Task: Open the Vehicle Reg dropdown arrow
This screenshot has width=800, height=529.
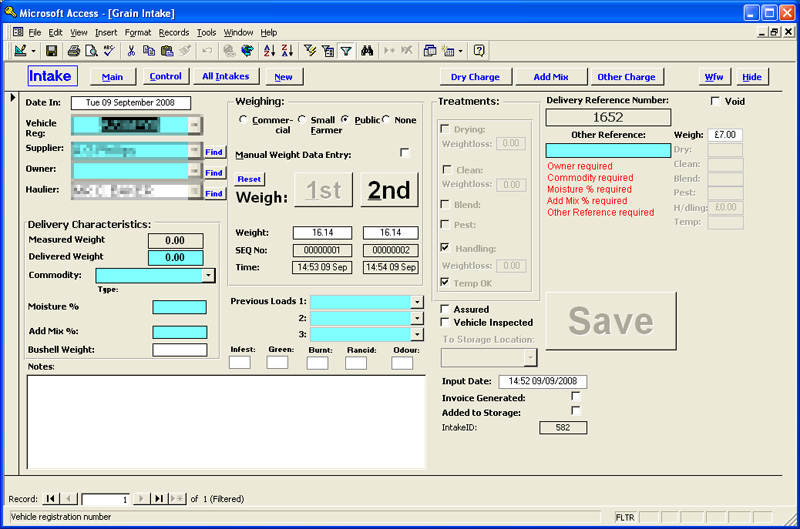Action: pos(194,124)
